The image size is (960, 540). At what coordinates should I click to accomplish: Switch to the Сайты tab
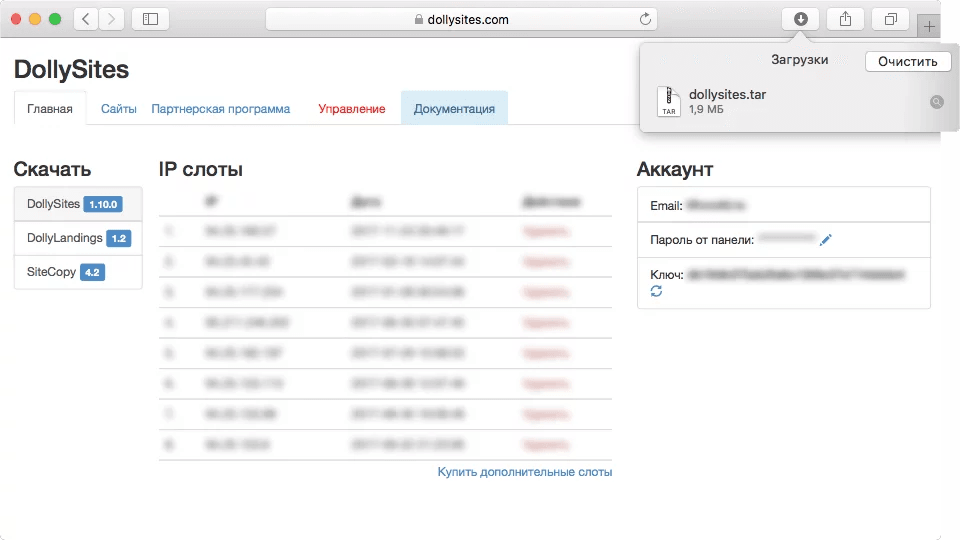click(x=119, y=109)
